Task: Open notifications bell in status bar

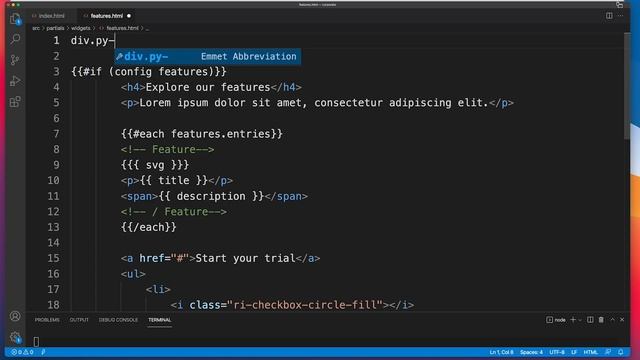Action: (x=620, y=352)
